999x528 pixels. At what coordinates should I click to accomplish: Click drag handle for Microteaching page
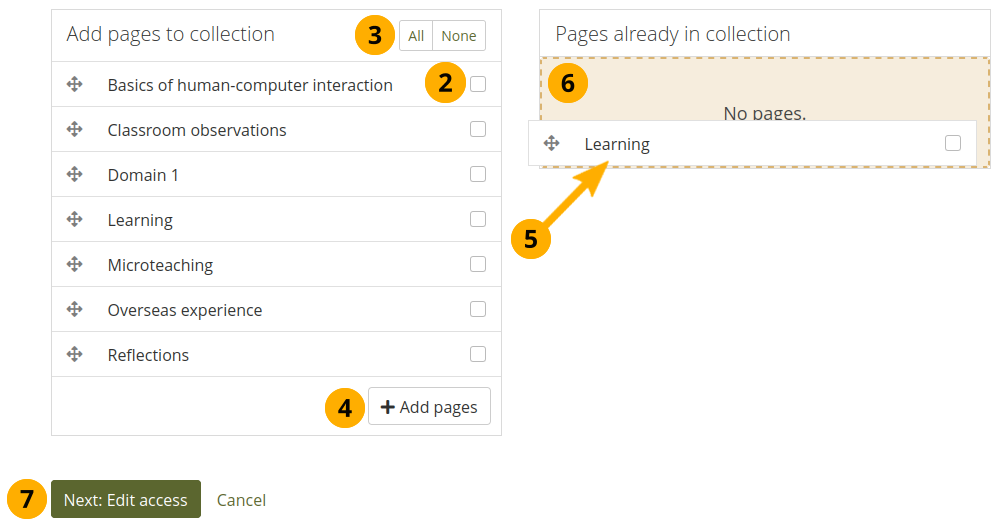point(74,265)
